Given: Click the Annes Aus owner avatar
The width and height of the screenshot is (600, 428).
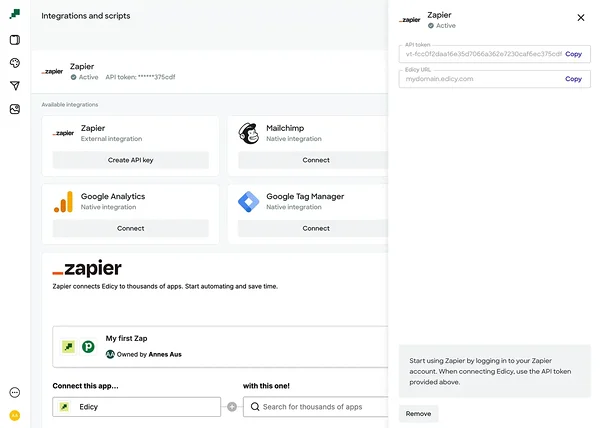Looking at the screenshot, I should coord(110,354).
